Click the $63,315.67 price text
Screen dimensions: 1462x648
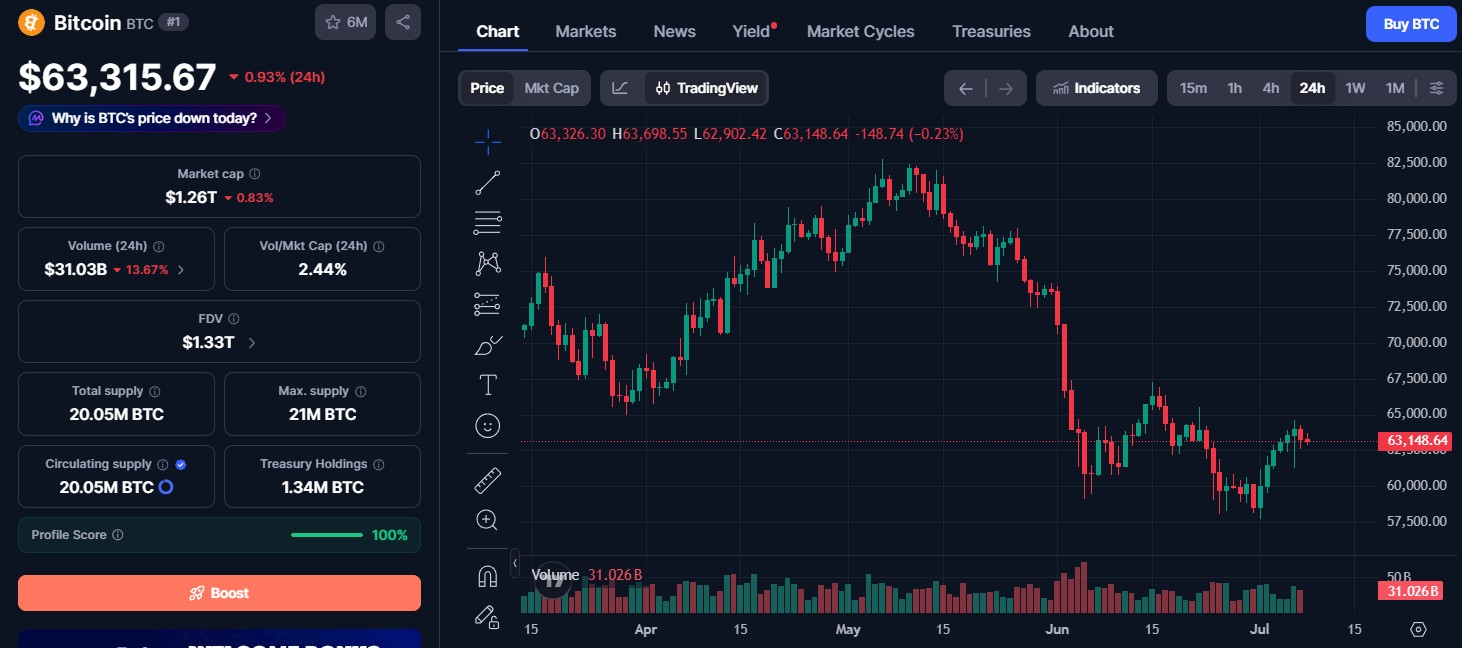click(117, 77)
